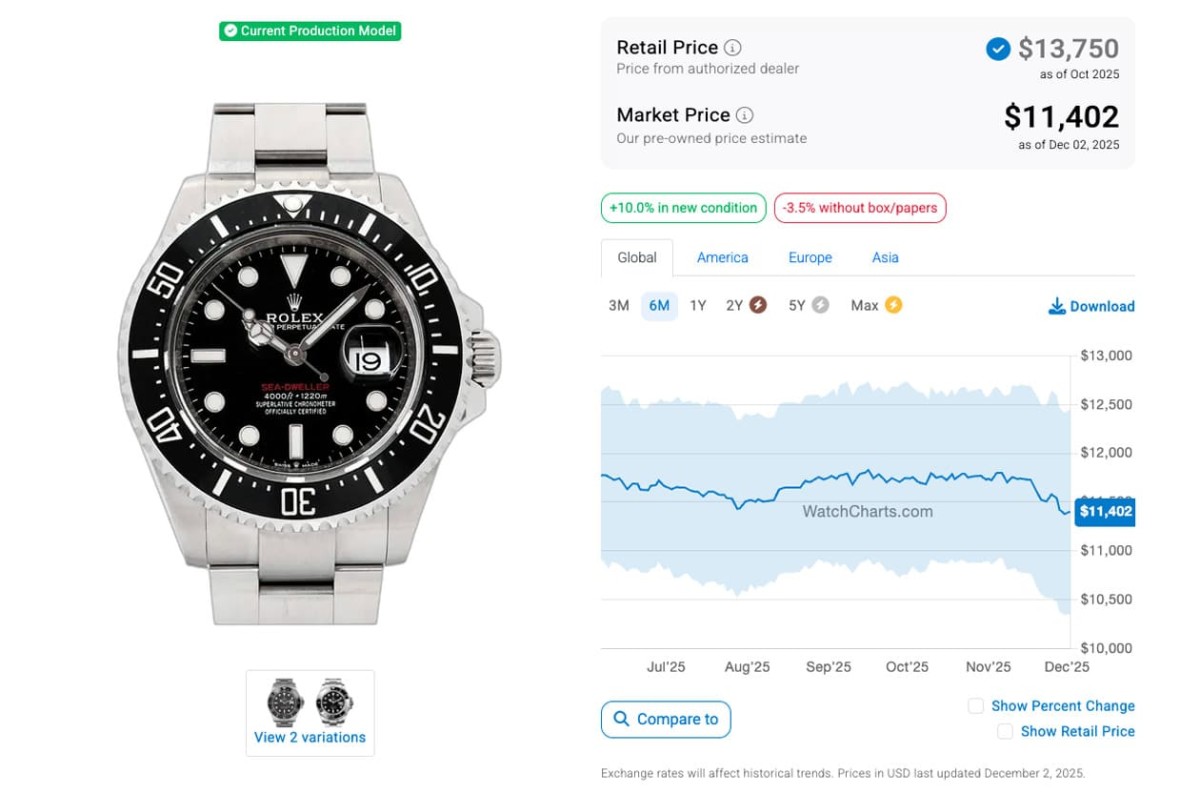Click the +10.0% in new condition badge
The width and height of the screenshot is (1200, 794).
[684, 208]
